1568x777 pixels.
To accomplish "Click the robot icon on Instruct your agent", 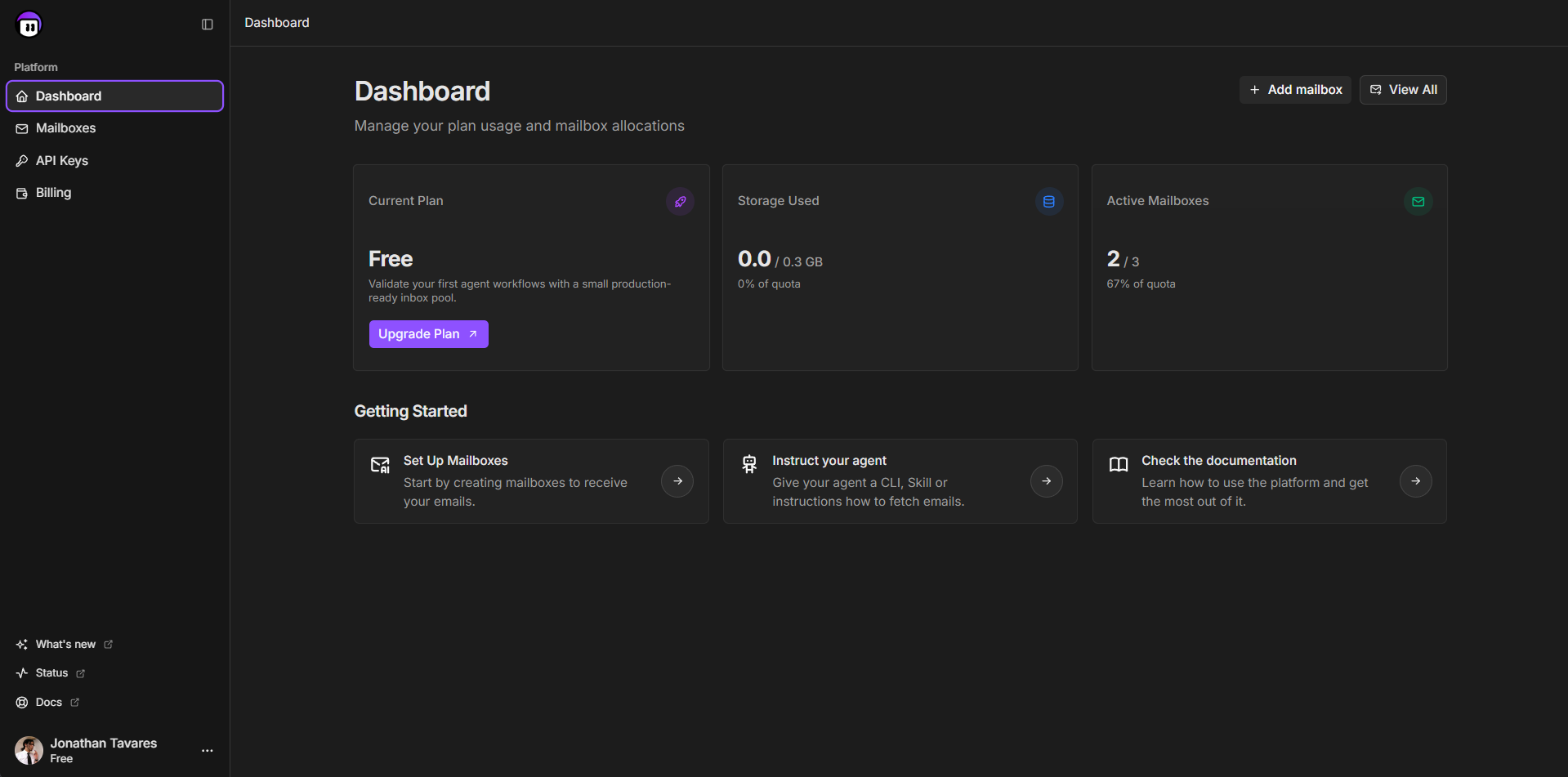I will coord(749,464).
